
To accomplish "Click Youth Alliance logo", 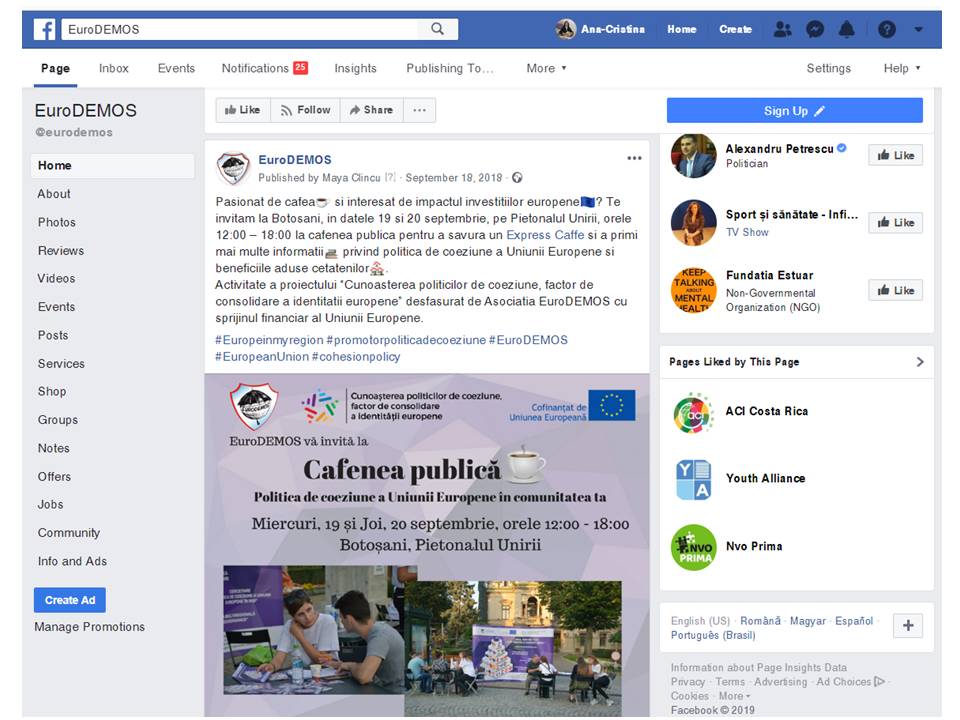I will (694, 479).
